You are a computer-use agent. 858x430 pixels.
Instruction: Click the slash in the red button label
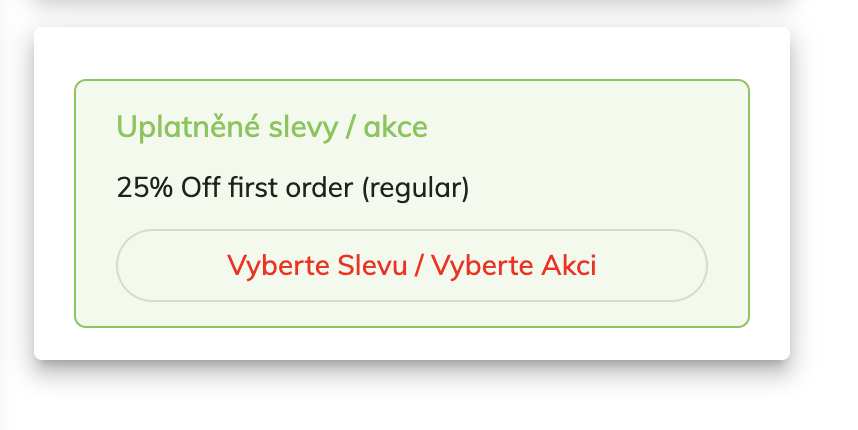click(x=421, y=266)
